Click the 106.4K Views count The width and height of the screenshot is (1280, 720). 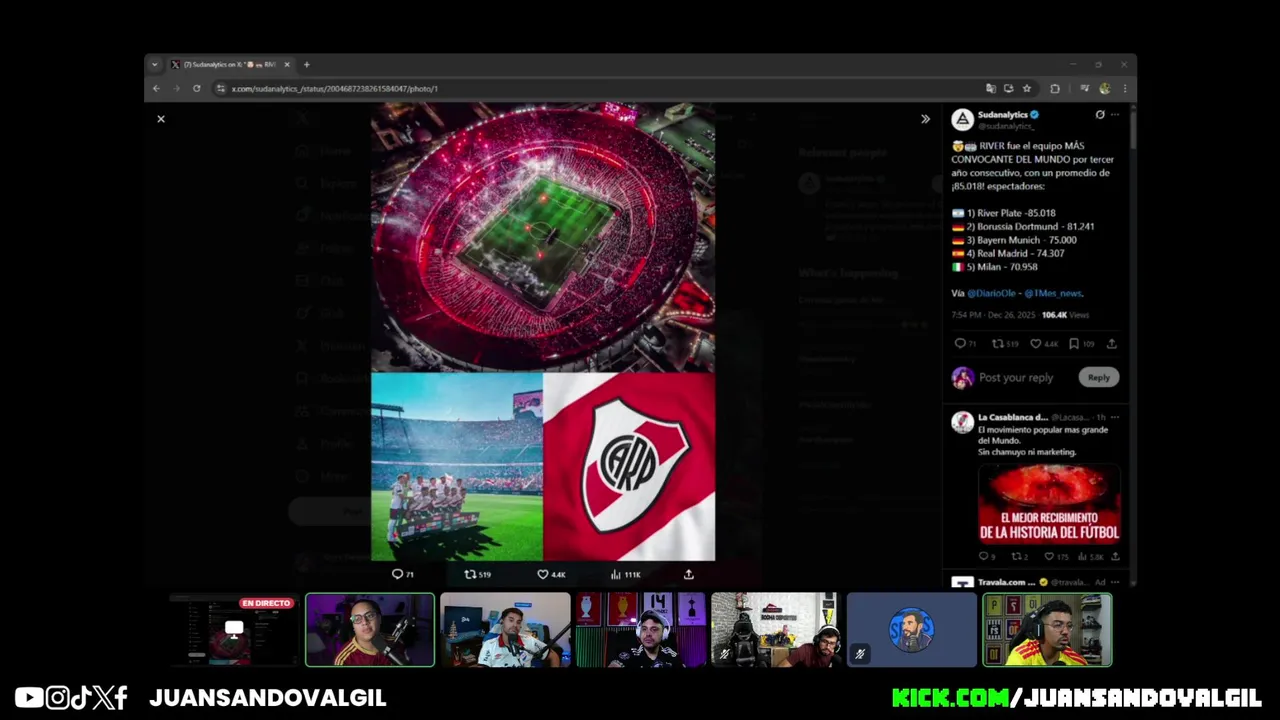click(1064, 315)
